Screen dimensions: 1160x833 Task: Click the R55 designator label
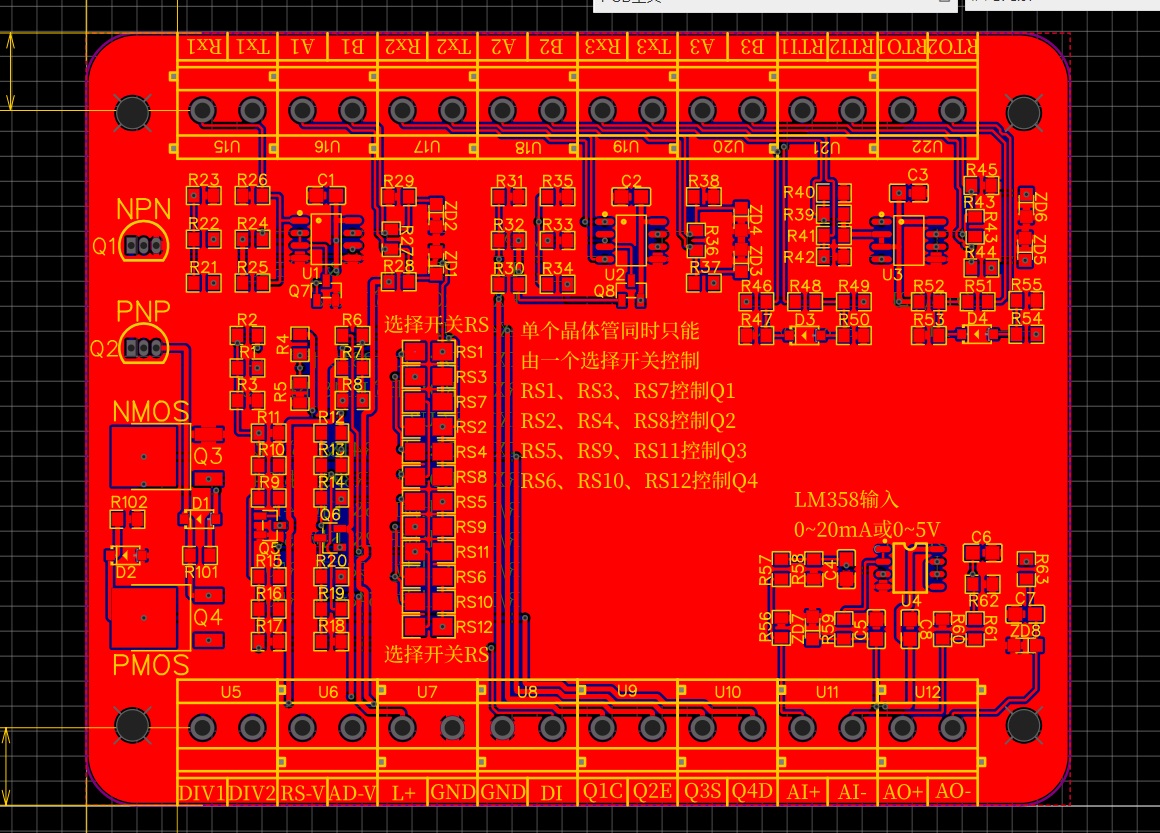1027,285
